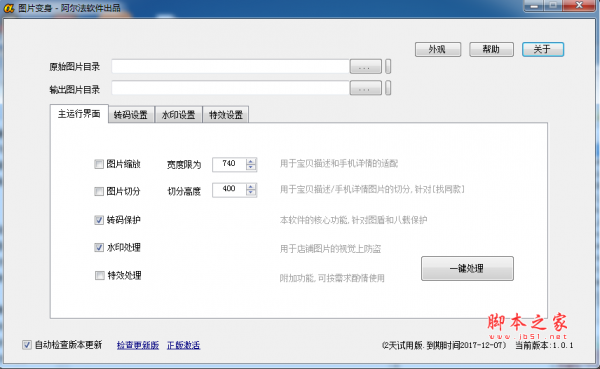Toggle the 自动检查版本更新 checkbox
The width and height of the screenshot is (600, 369).
(26, 345)
